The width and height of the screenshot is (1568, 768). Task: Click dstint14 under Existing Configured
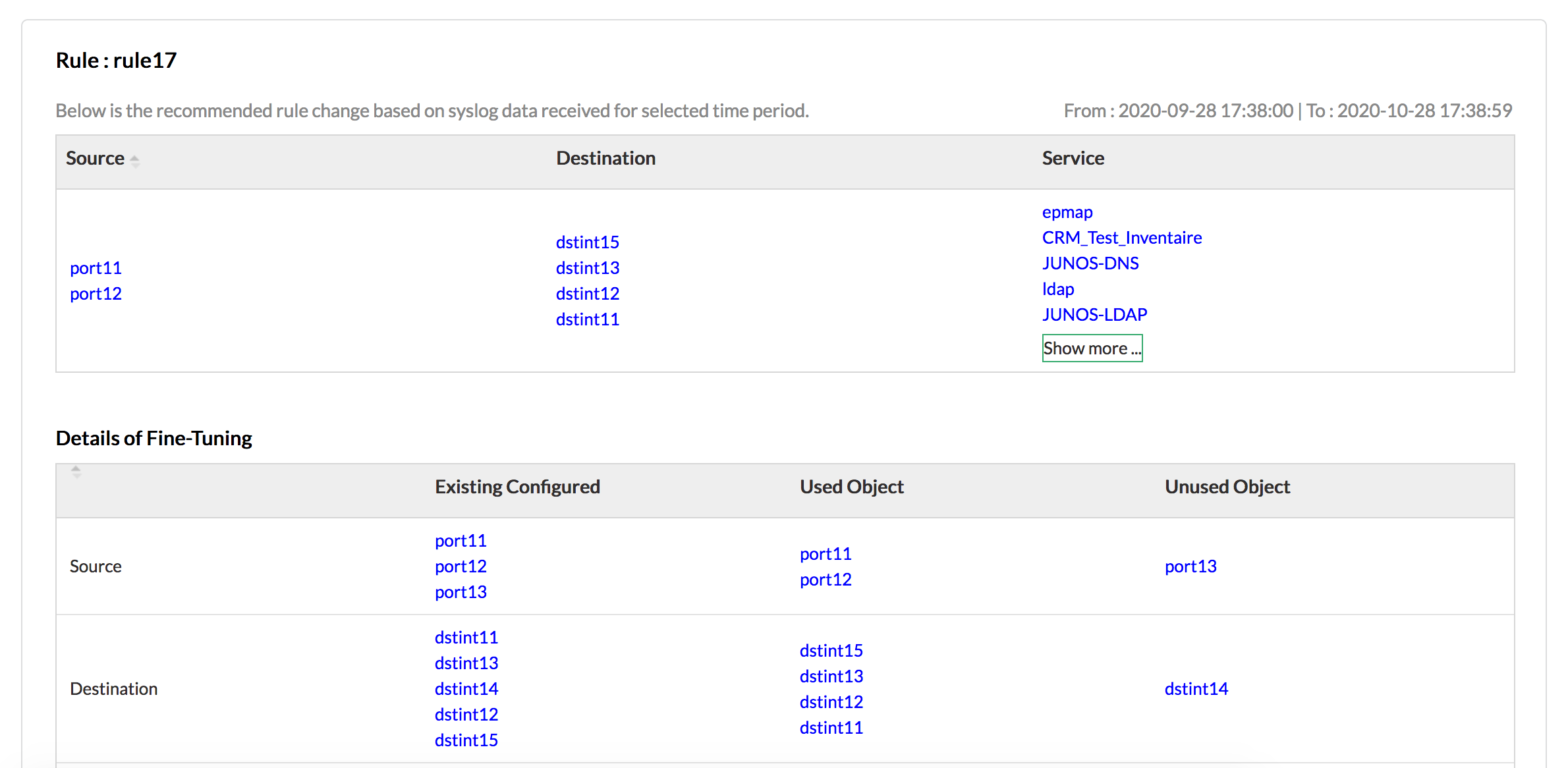pyautogui.click(x=466, y=689)
